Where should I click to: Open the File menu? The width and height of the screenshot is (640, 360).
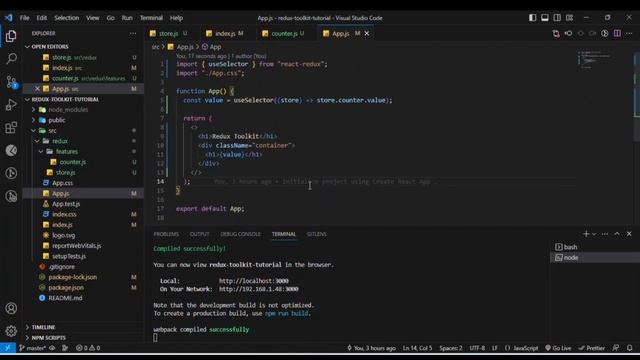24,18
